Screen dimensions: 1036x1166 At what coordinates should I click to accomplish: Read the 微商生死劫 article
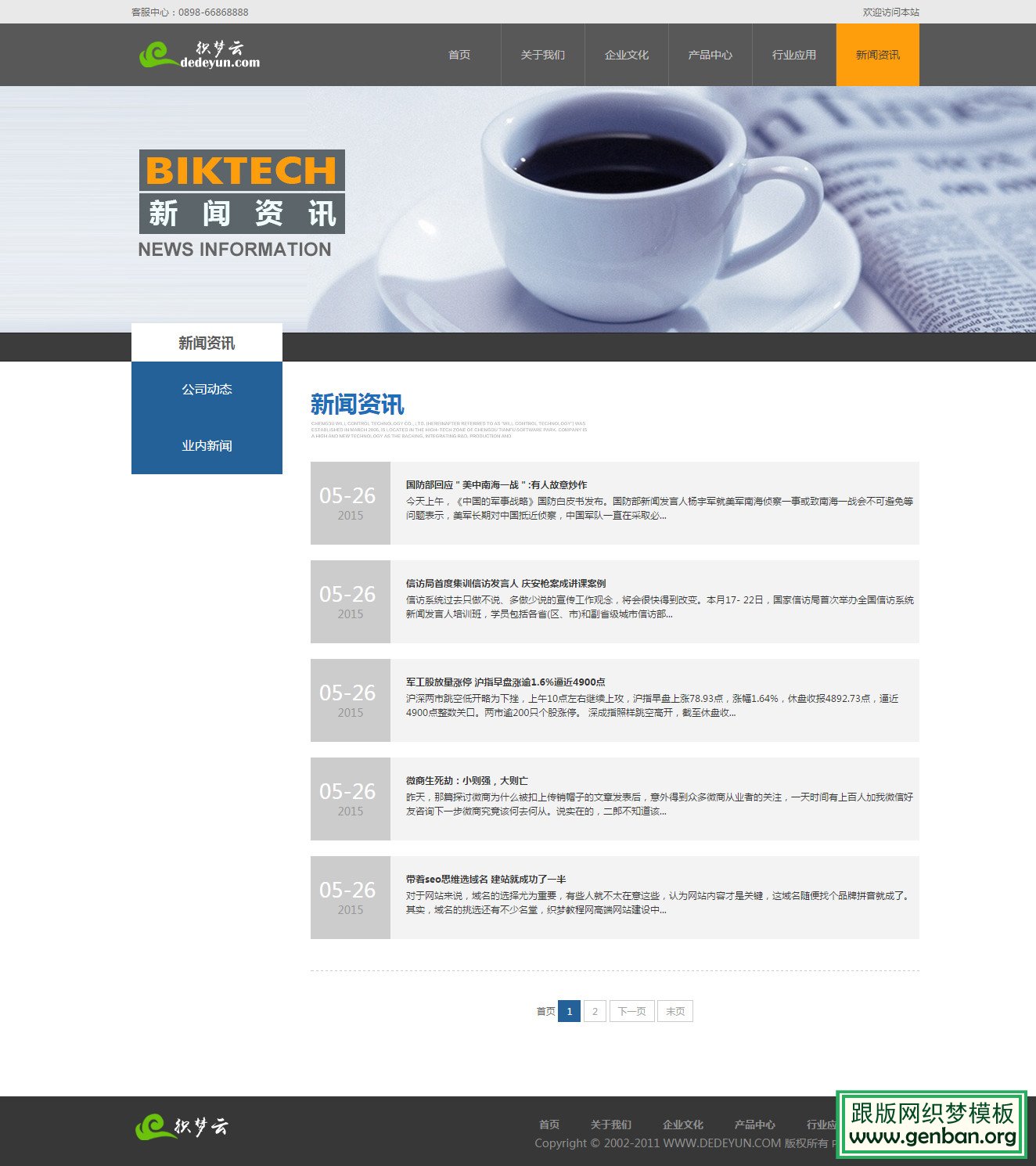click(x=467, y=781)
